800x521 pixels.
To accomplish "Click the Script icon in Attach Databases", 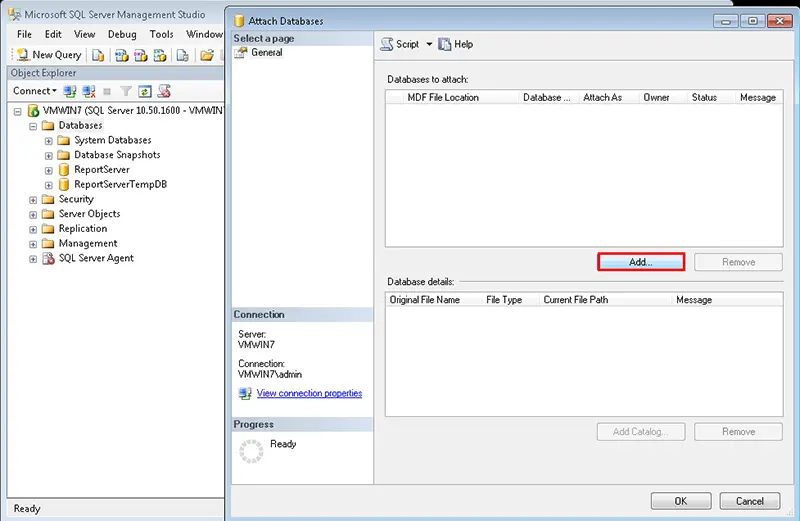I will (x=387, y=44).
